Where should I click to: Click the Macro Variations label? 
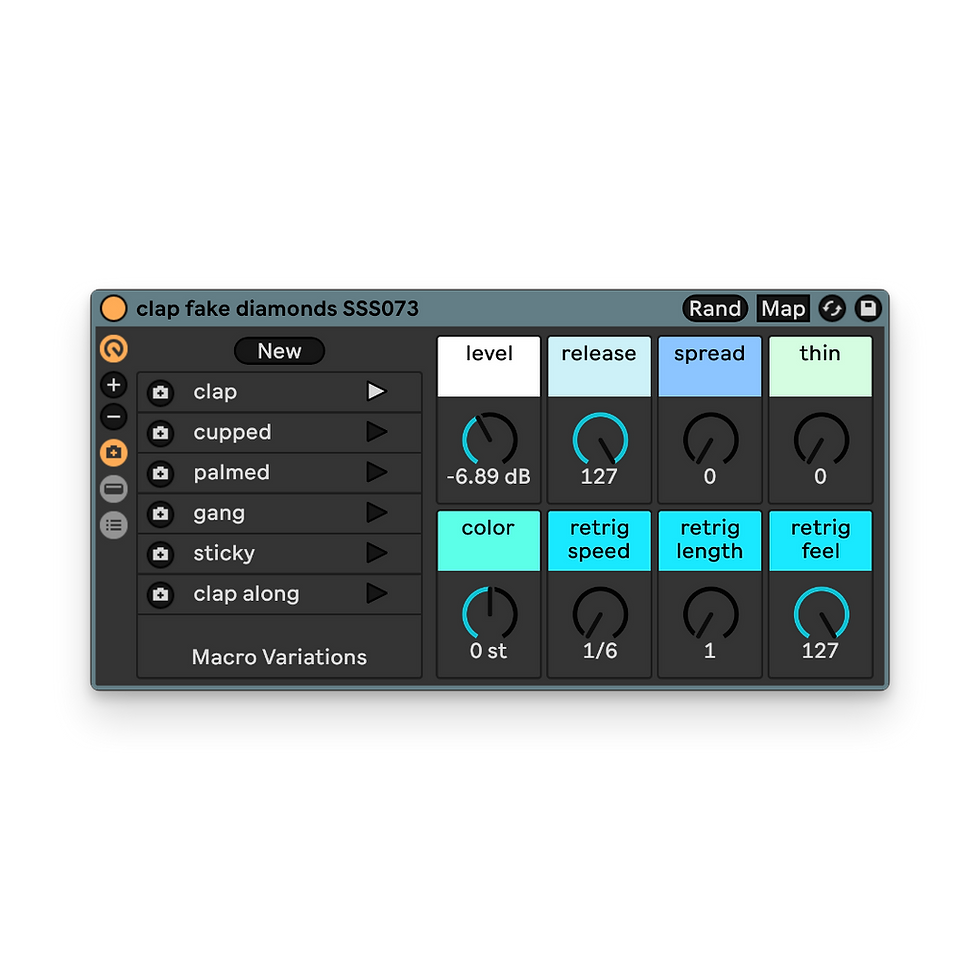[279, 658]
